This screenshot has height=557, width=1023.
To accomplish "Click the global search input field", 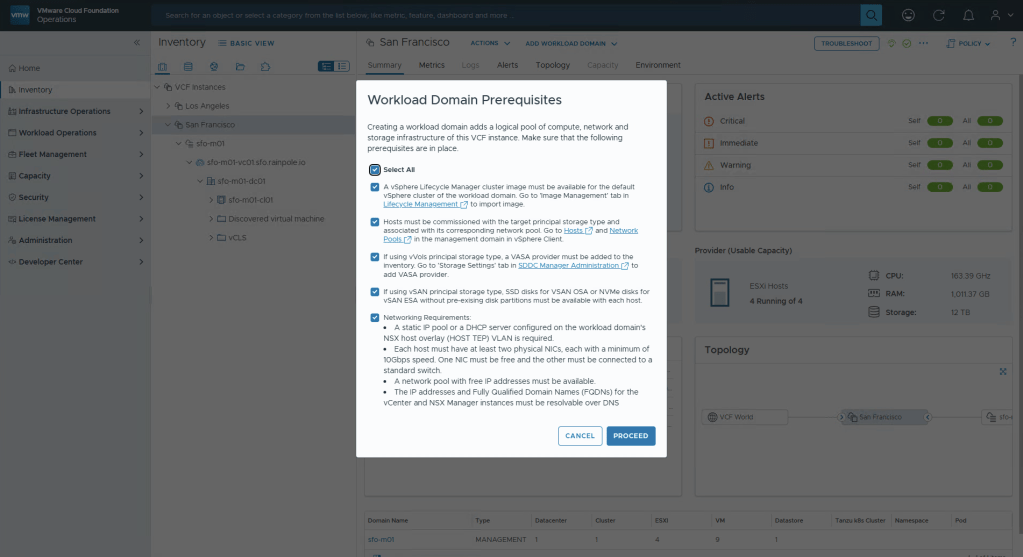I will point(510,15).
